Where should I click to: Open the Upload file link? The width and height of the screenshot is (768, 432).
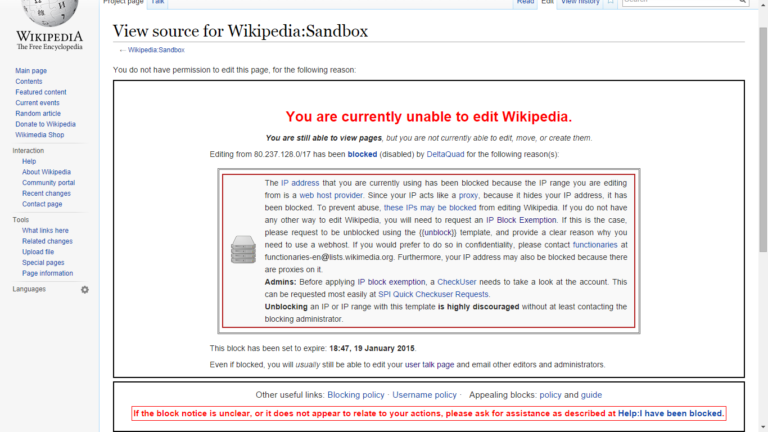pos(38,252)
